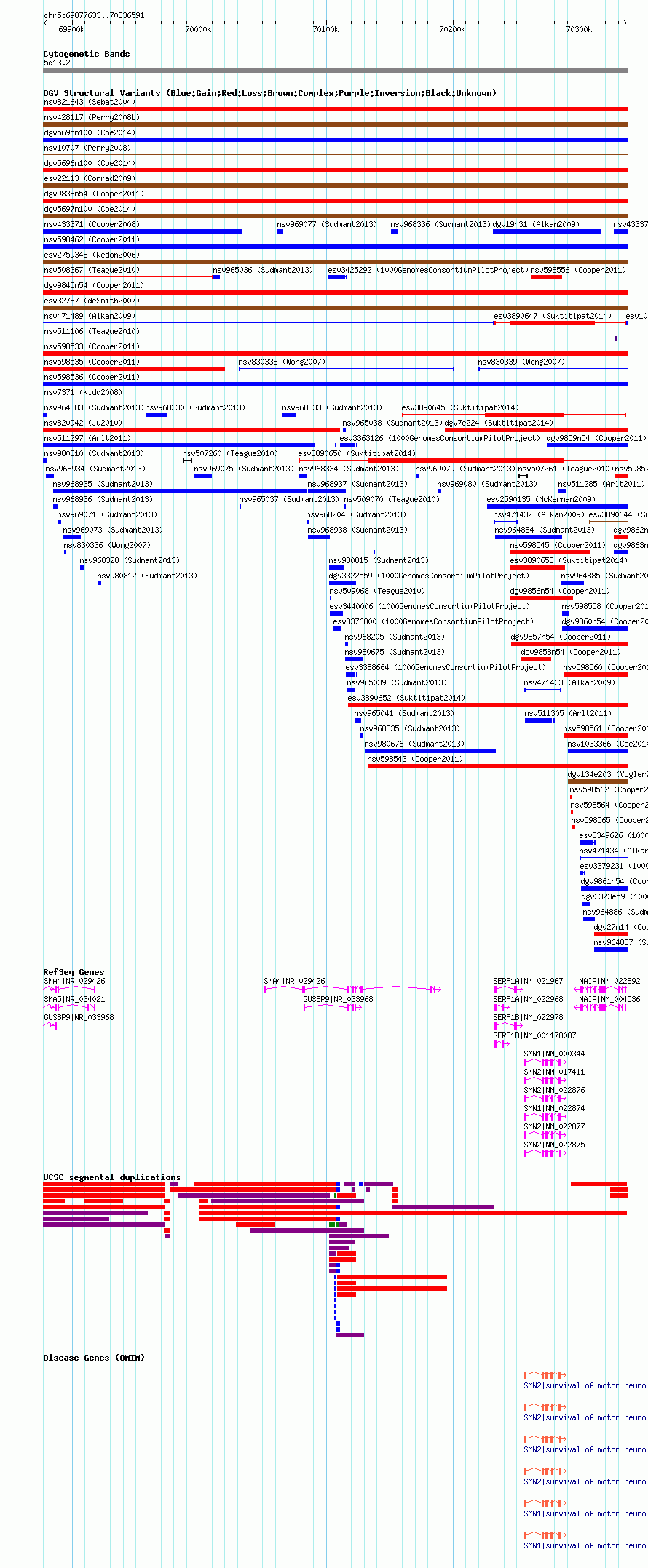Click transcript SMN1|NM_000344
Viewport: 648px width, 1568px height.
(554, 1054)
